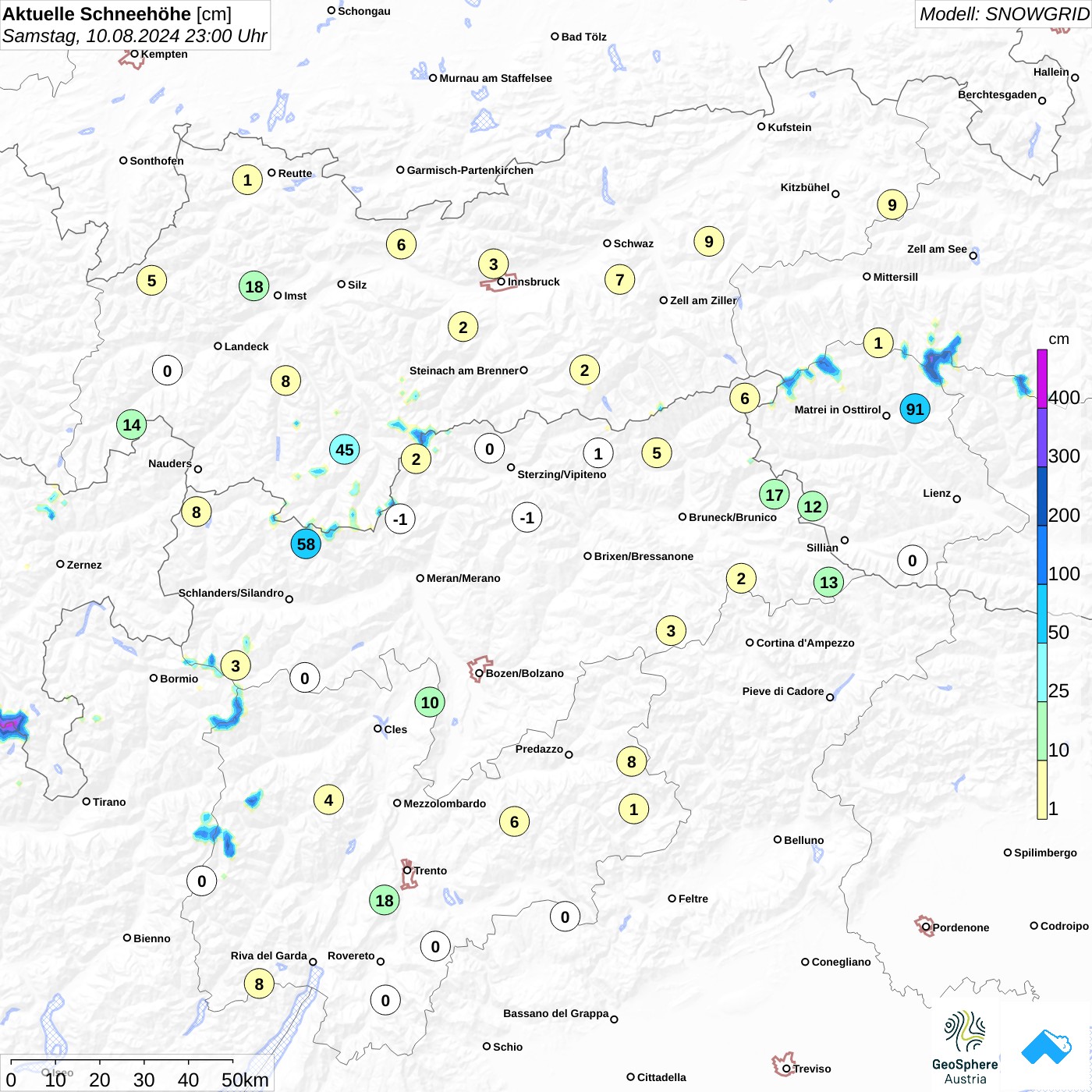Click the dark blue 200–300 cm legend swatch
The width and height of the screenshot is (1092, 1092).
coord(1042,496)
